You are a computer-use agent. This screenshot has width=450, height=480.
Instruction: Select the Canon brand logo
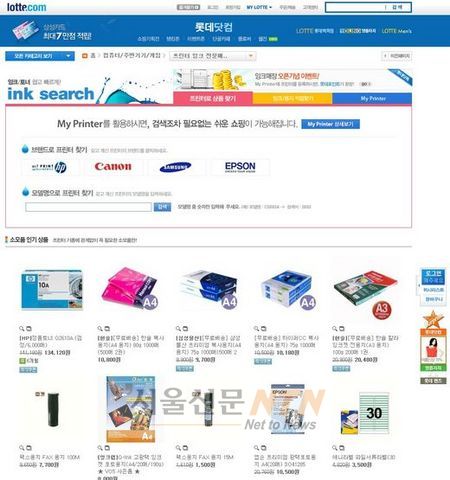click(x=113, y=167)
